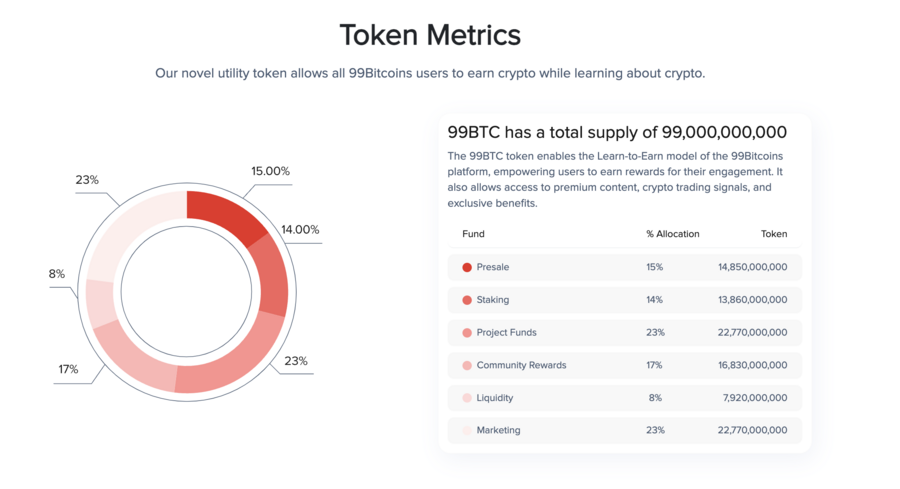Click the Staking color dot

coord(467,300)
